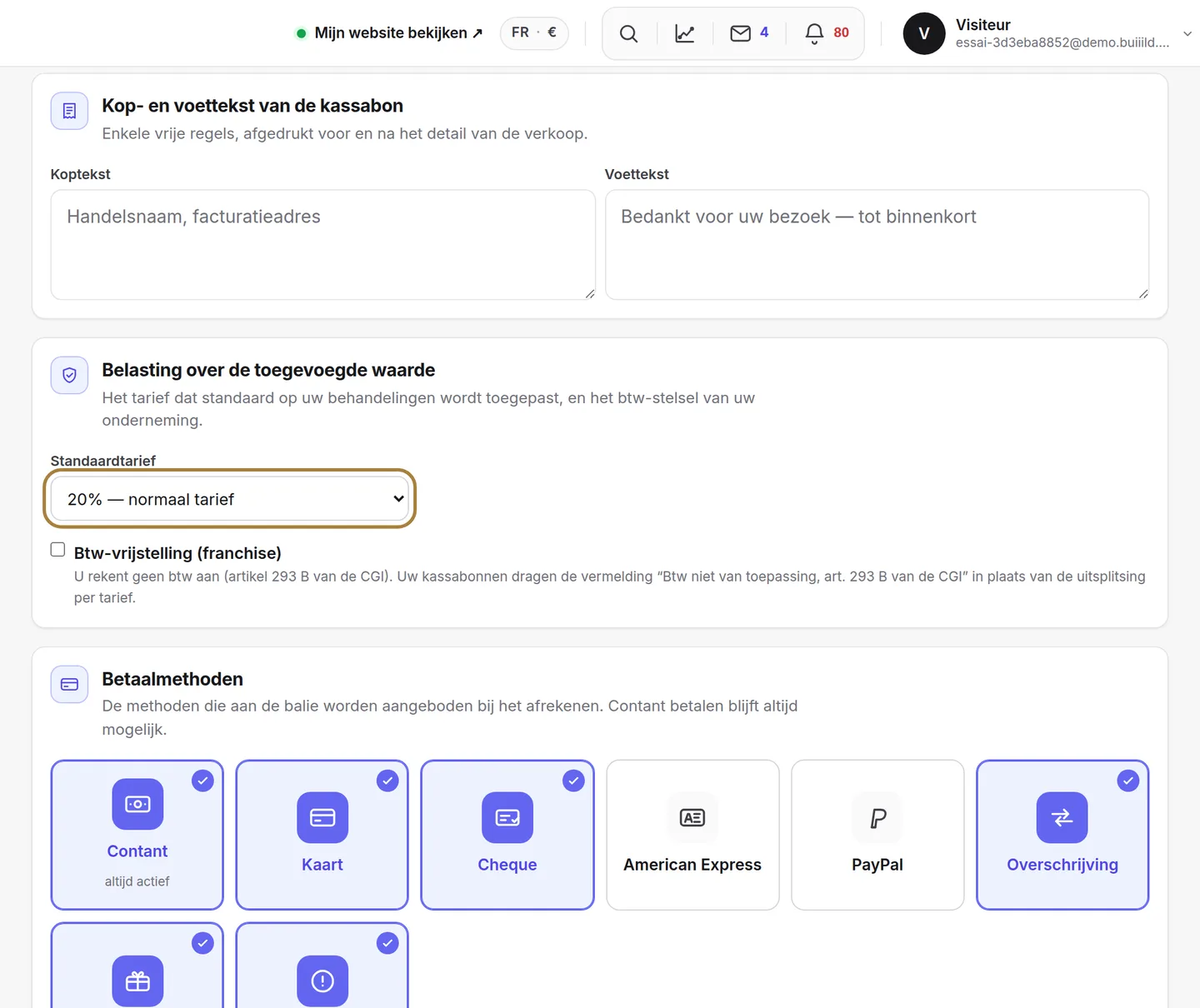The width and height of the screenshot is (1200, 1008).
Task: Click the heading "Kop- en voettekst van de kassabon"
Action: tap(252, 106)
